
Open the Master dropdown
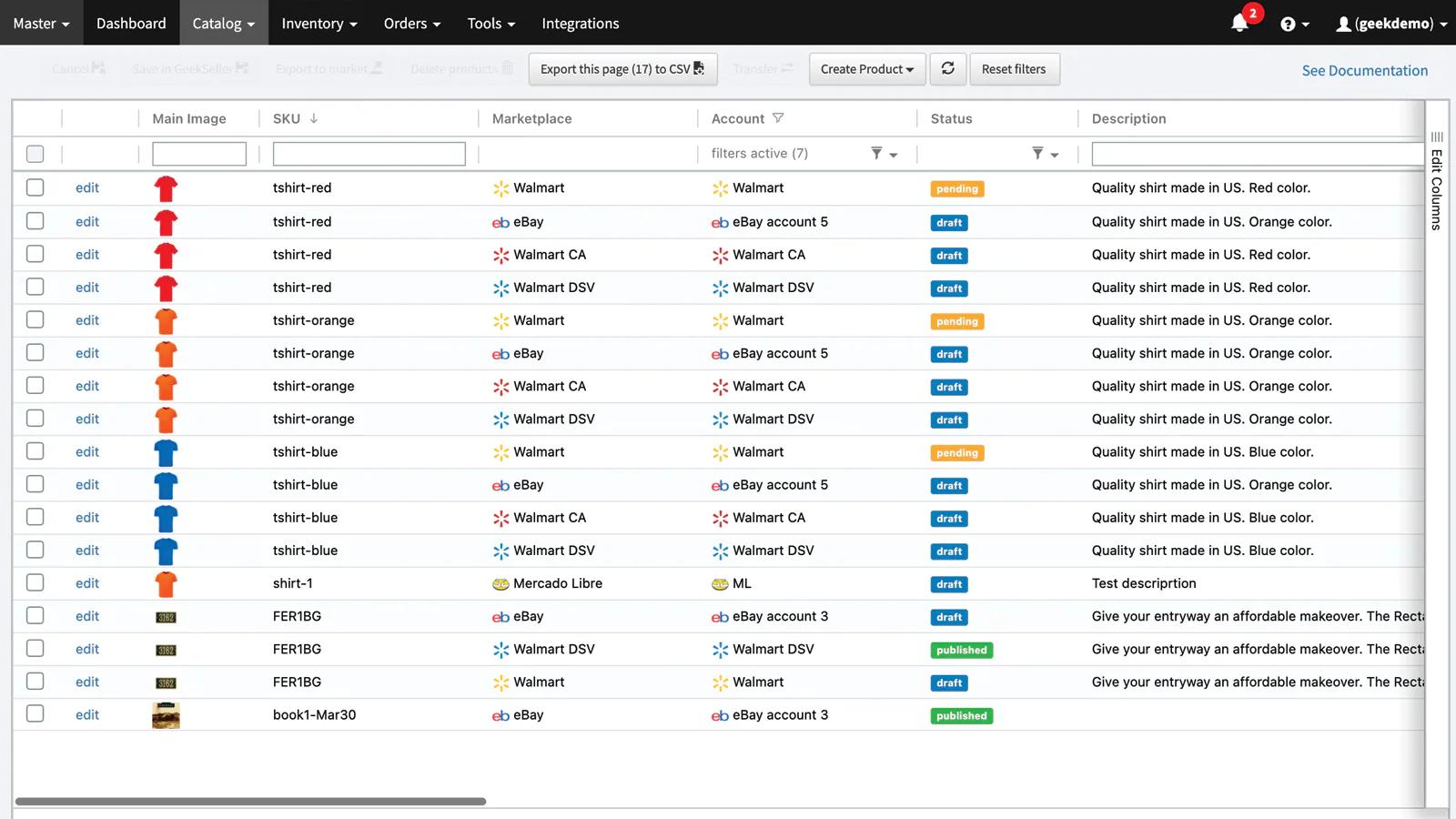41,24
